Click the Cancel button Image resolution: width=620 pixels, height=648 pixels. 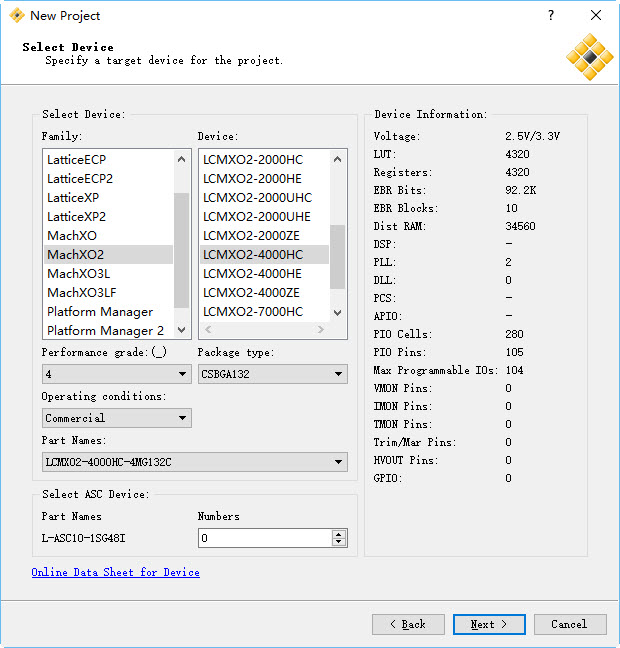click(570, 624)
